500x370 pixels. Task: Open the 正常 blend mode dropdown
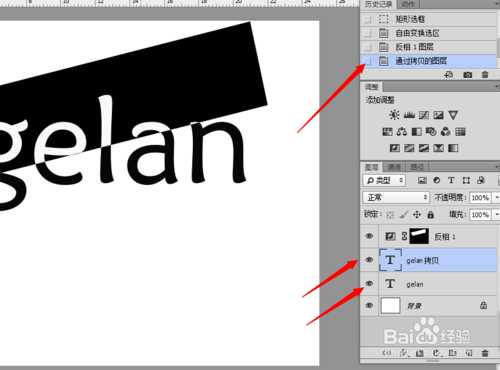pos(396,197)
